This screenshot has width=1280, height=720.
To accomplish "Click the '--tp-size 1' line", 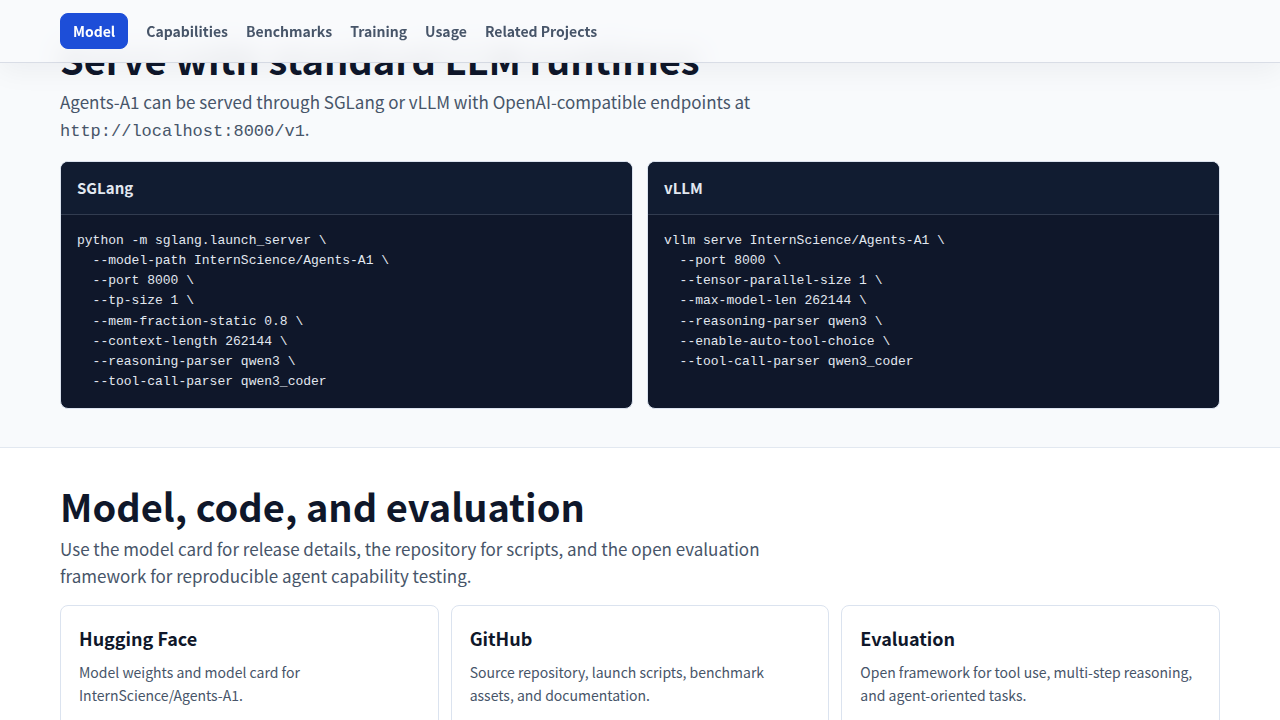I will 143,300.
